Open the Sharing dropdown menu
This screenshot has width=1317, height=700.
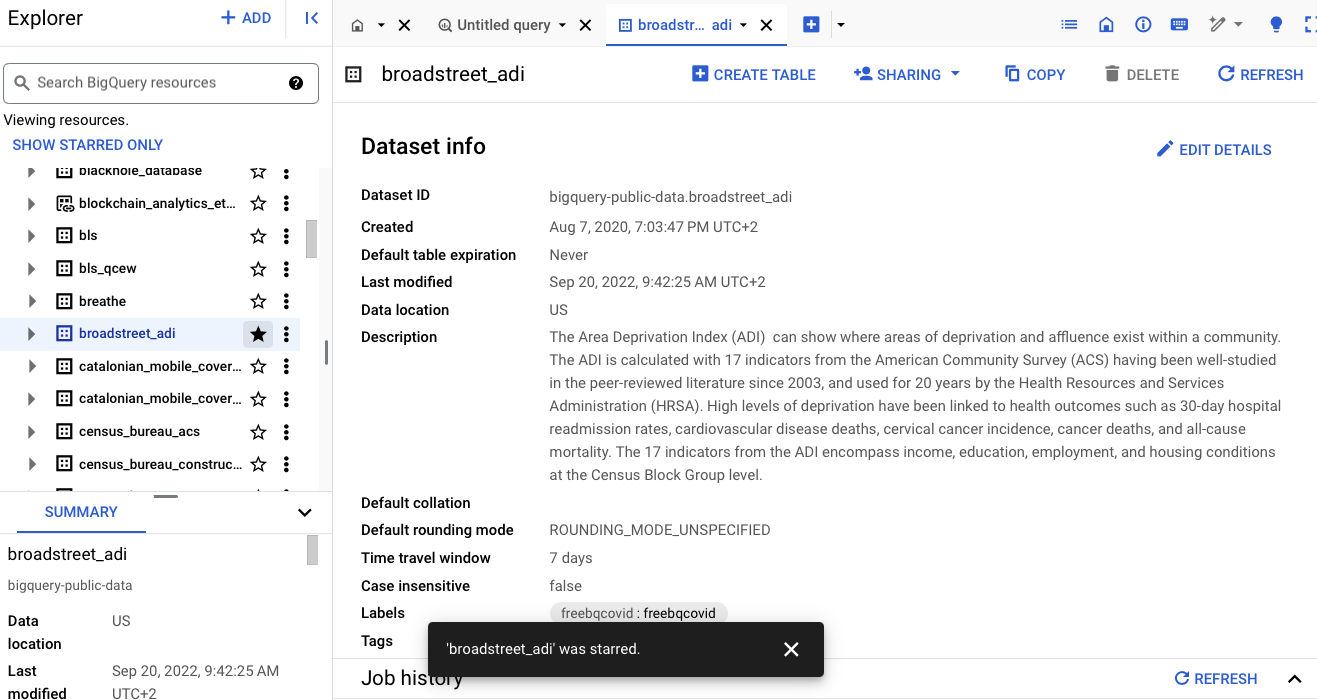click(x=907, y=74)
